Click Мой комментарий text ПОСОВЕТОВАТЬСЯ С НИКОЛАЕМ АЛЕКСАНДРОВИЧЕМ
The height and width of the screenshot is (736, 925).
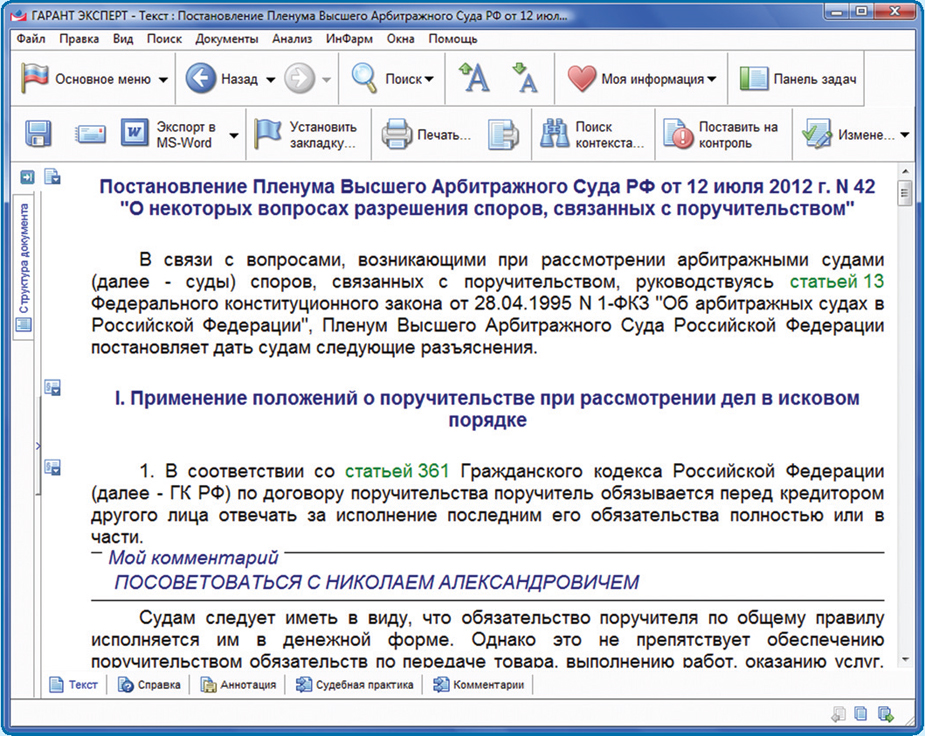[376, 582]
